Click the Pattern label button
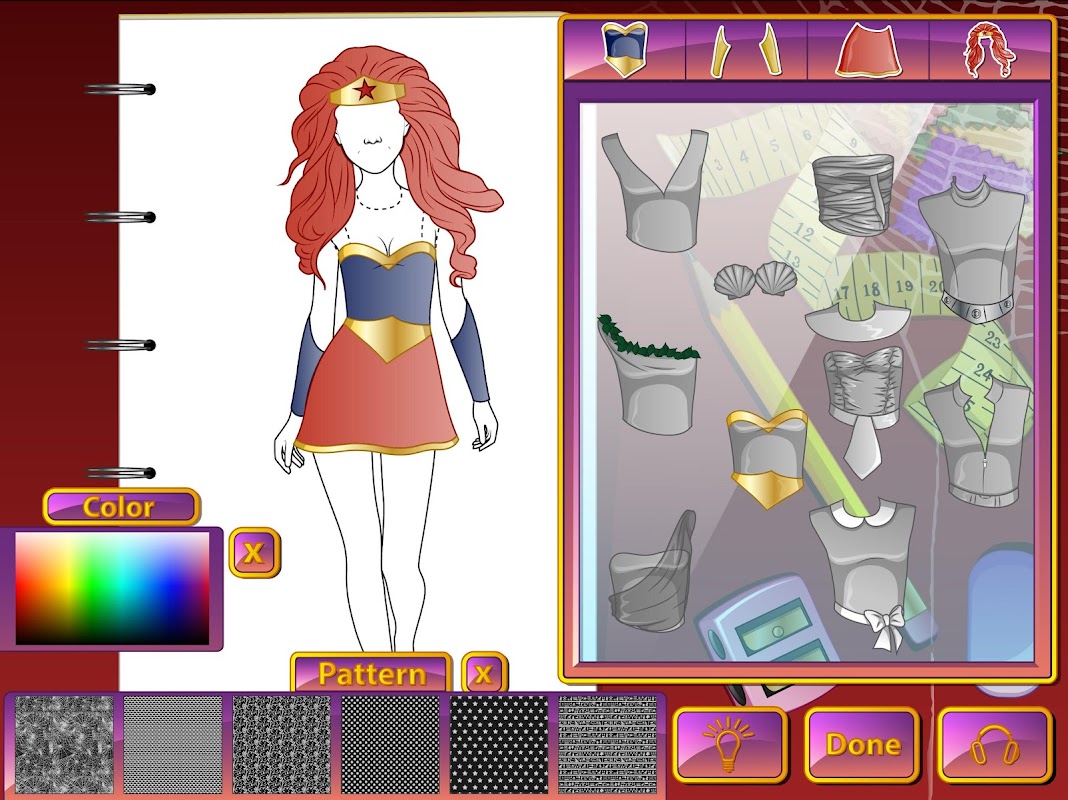The image size is (1068, 800). 371,673
